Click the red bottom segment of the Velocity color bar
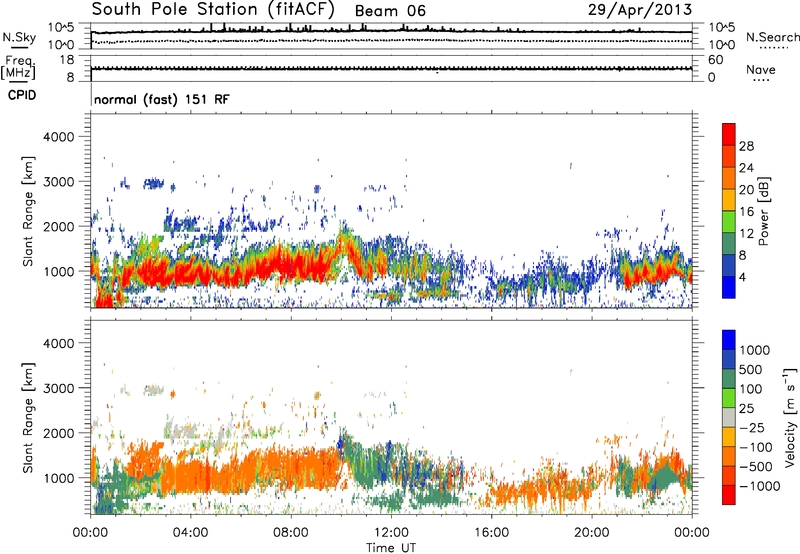Viewport: 800px width, 554px height. 729,495
